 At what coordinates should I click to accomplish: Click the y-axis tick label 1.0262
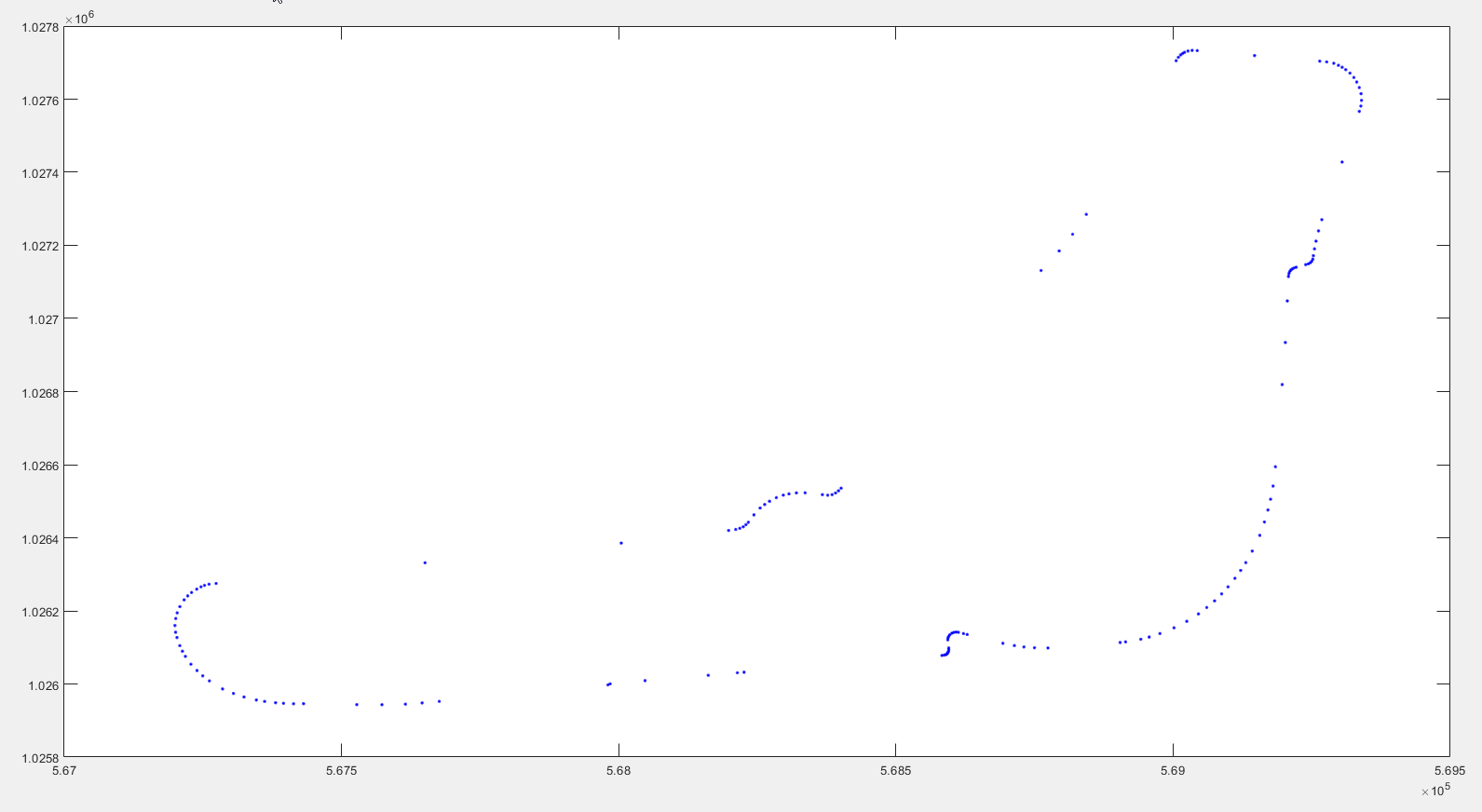(40, 612)
